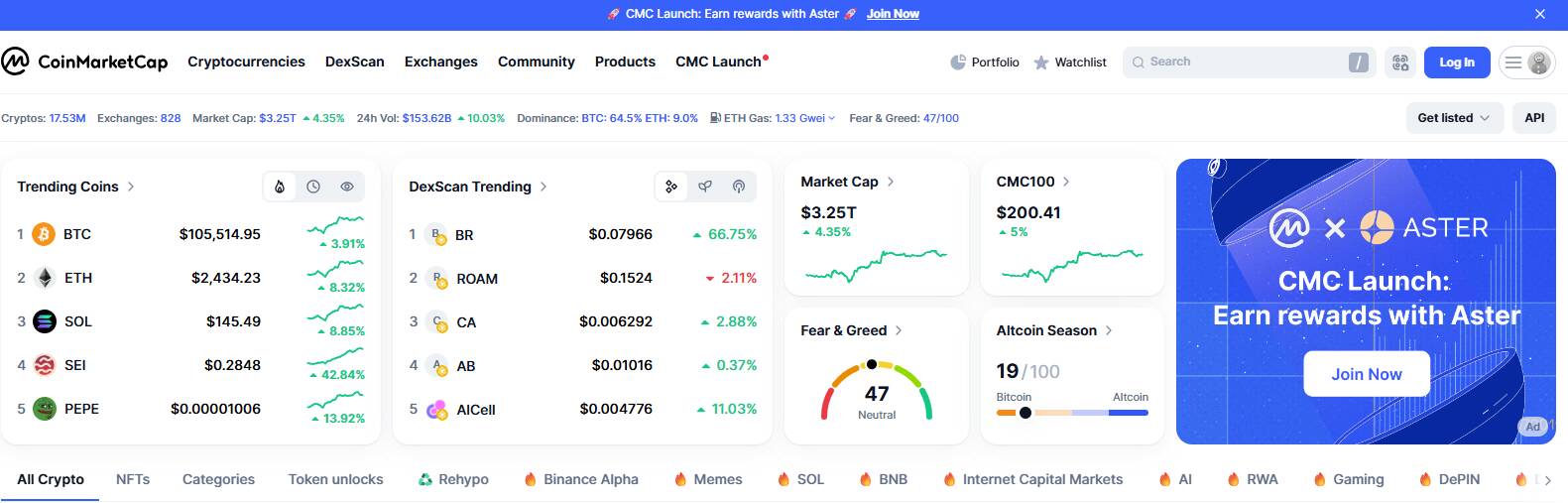Open the ETH Gas dropdown arrow

click(831, 118)
